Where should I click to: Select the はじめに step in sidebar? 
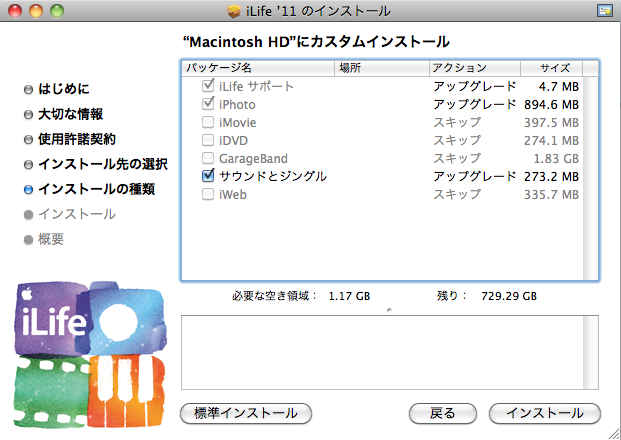pos(63,89)
